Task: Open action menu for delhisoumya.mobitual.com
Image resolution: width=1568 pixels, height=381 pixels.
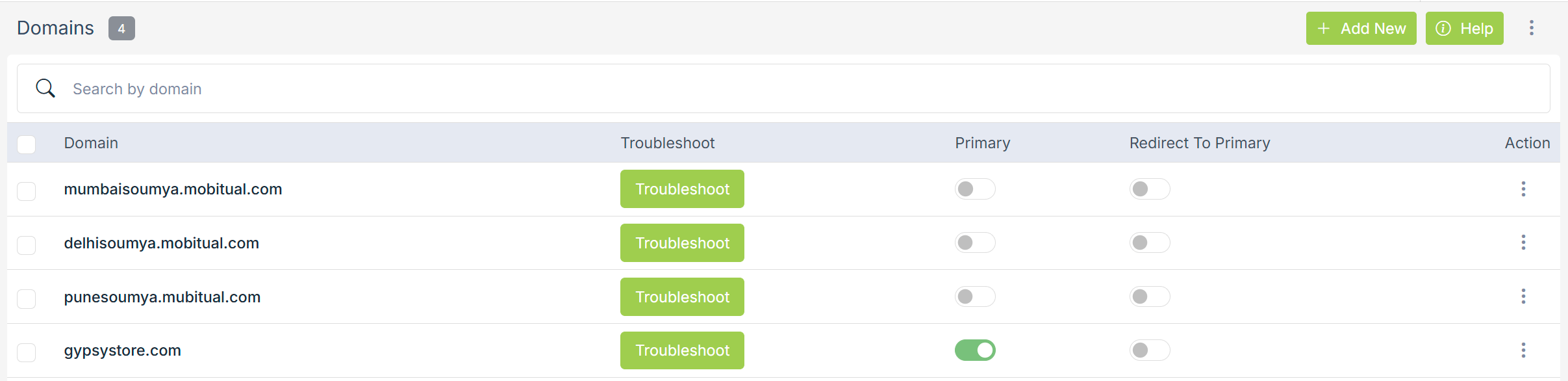Action: [x=1523, y=243]
